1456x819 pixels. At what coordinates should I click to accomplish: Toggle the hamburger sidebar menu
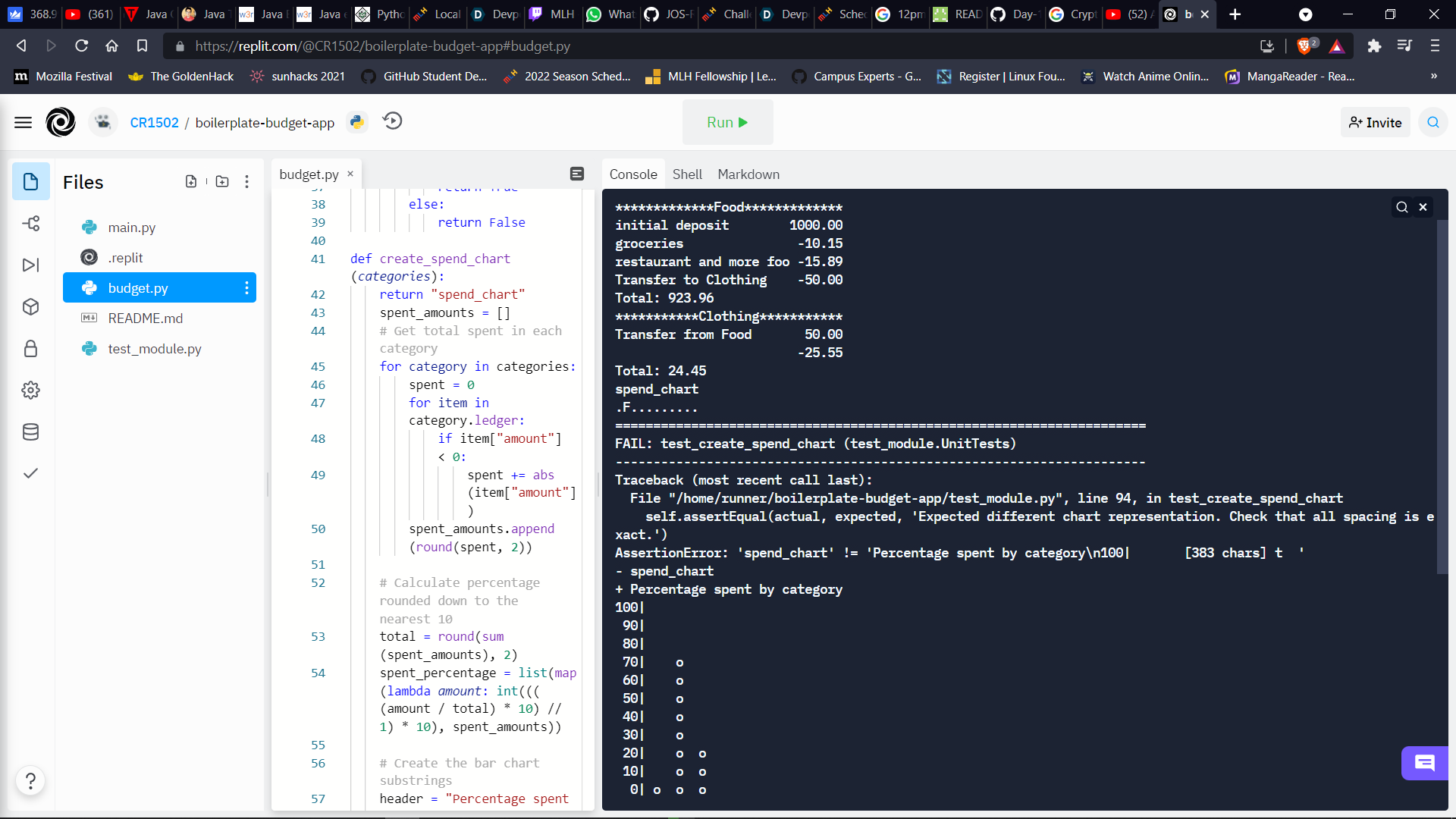(24, 122)
